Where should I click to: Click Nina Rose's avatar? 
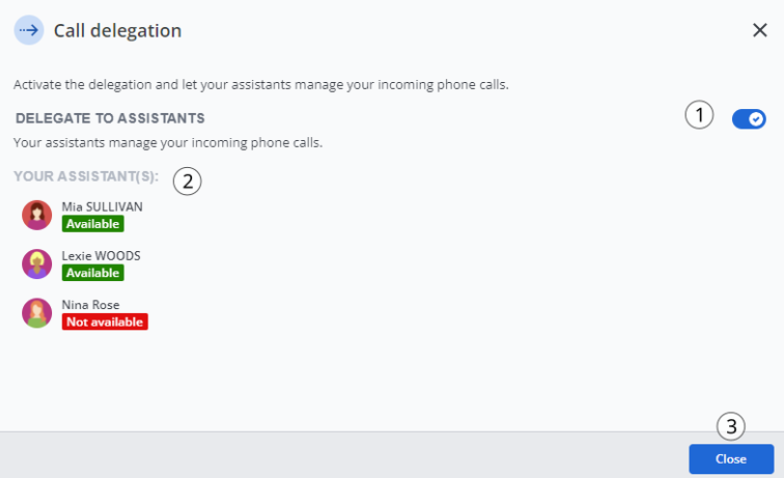[37, 313]
